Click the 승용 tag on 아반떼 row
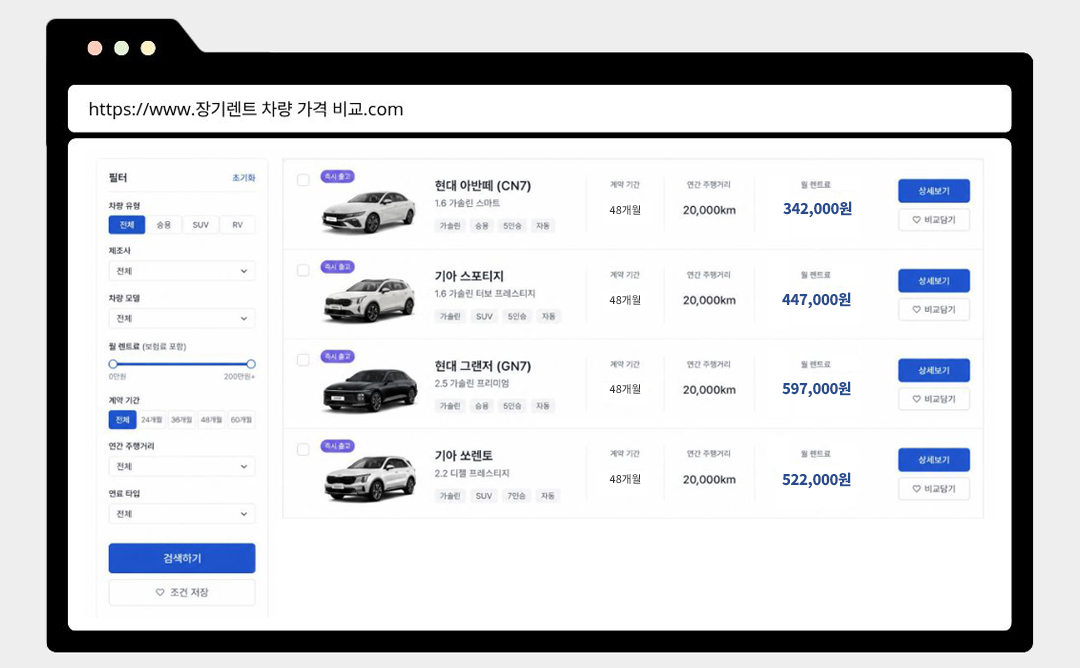The width and height of the screenshot is (1080, 668). tap(481, 226)
